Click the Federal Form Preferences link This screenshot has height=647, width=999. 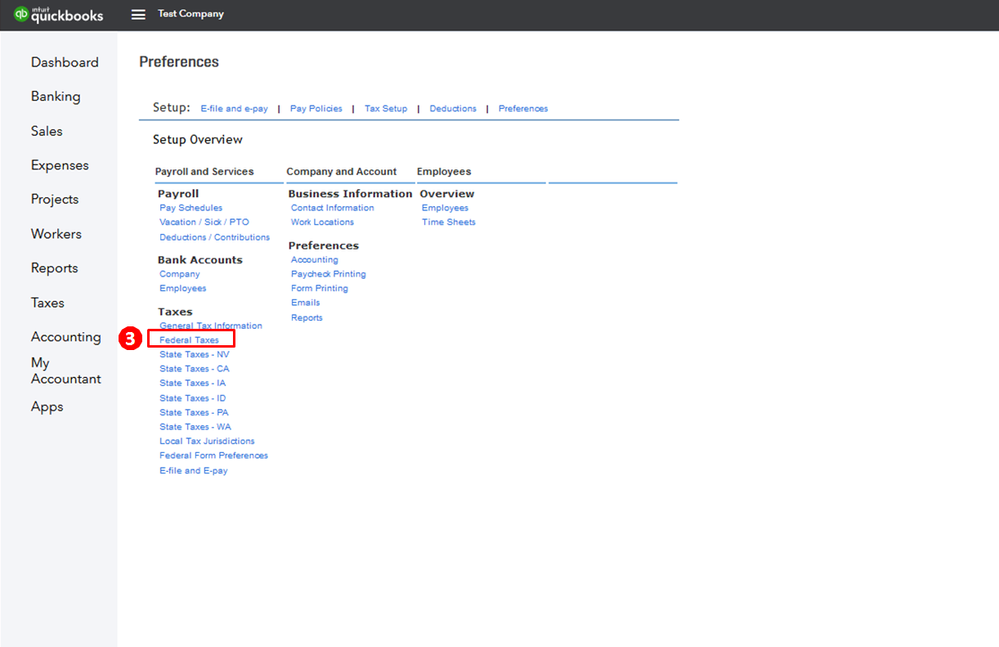click(213, 456)
